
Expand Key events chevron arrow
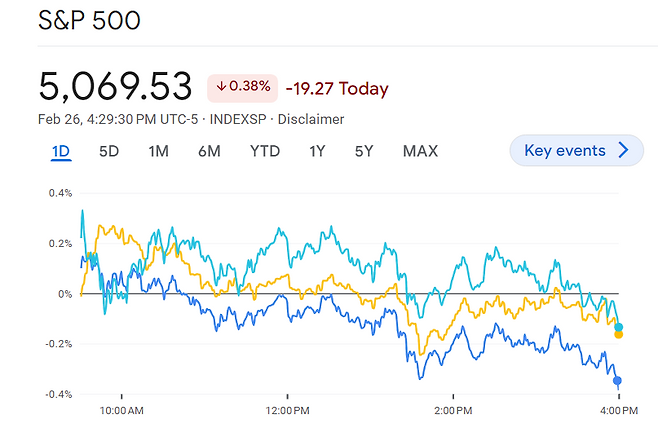[x=624, y=151]
